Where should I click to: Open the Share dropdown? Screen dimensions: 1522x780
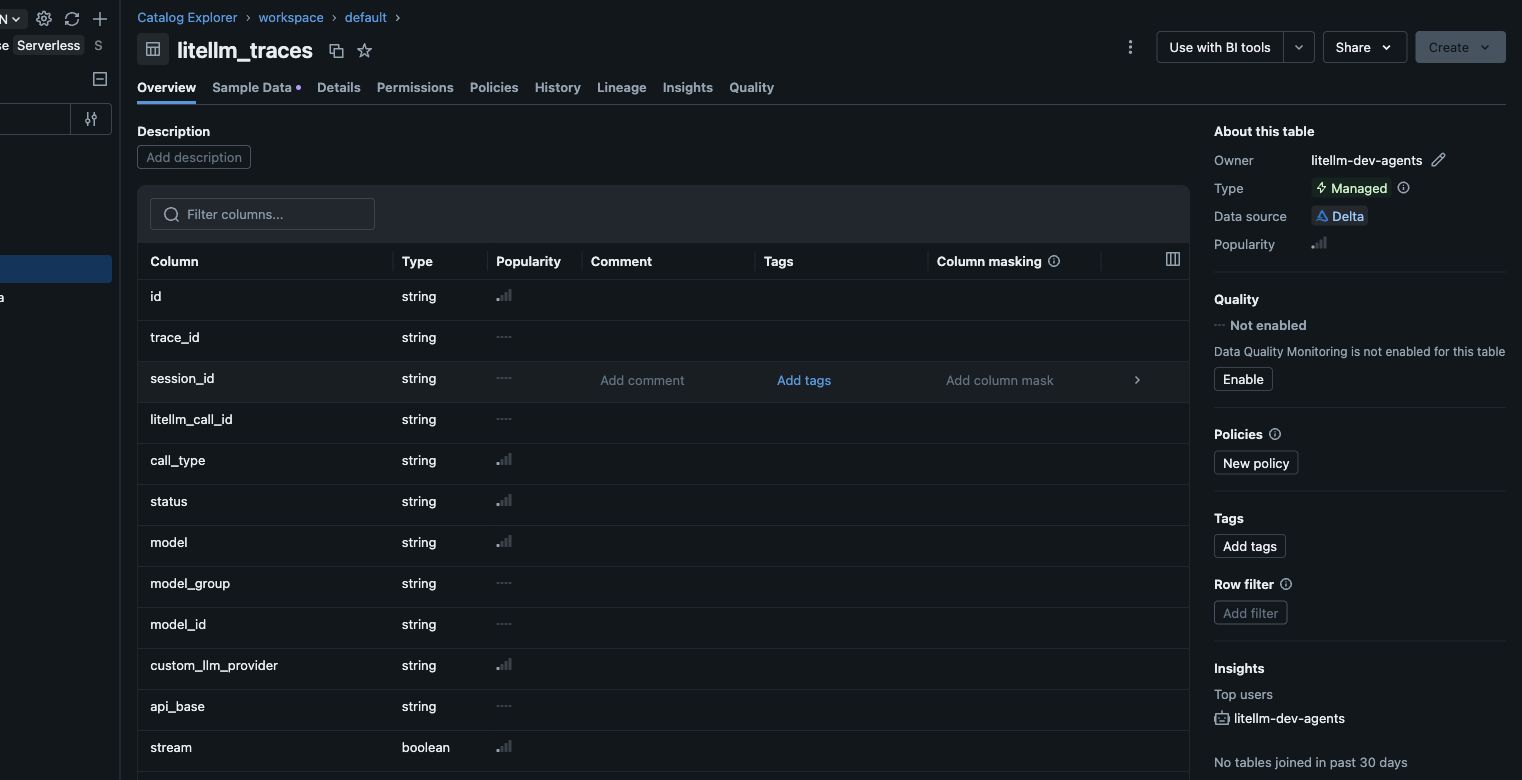tap(1364, 47)
